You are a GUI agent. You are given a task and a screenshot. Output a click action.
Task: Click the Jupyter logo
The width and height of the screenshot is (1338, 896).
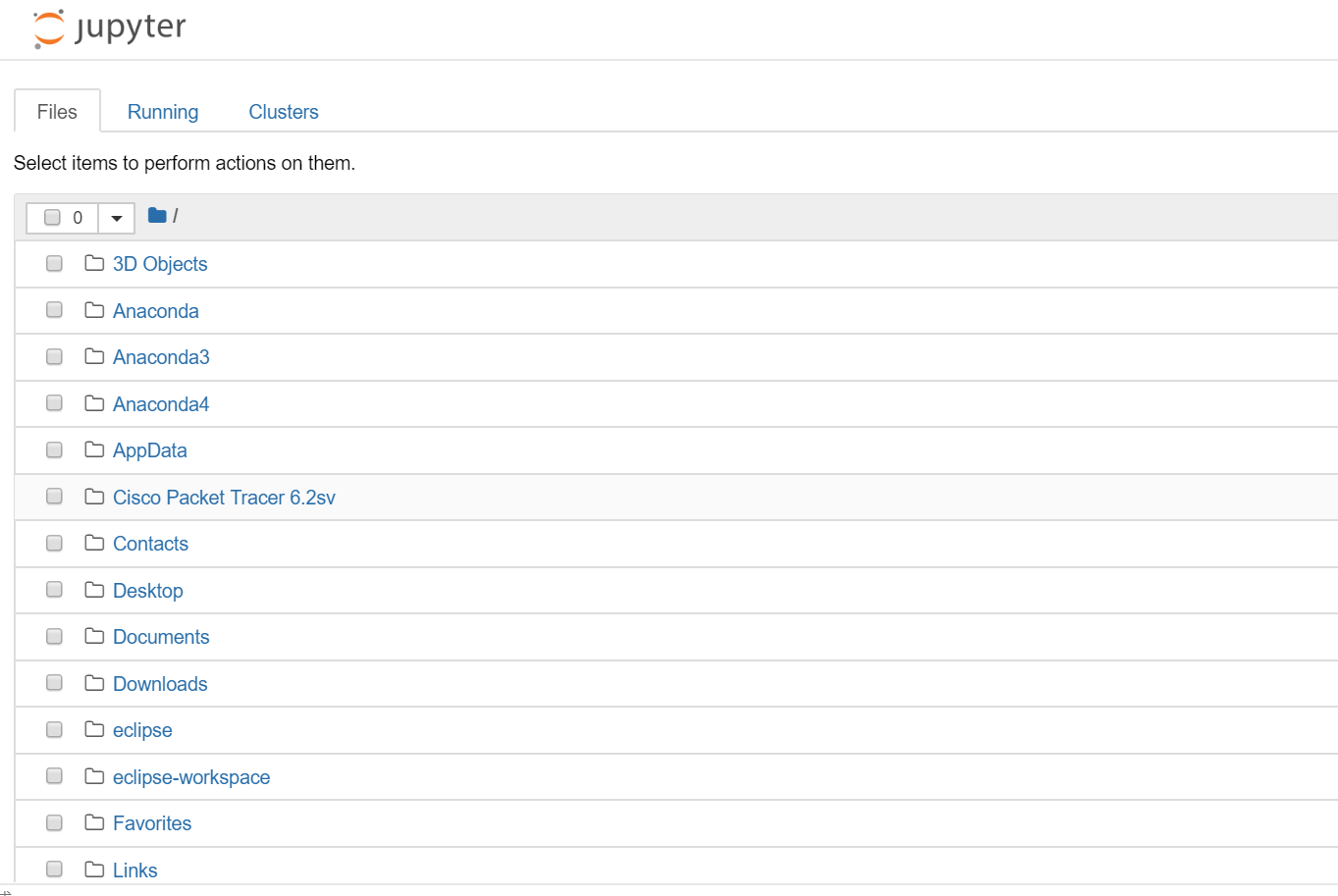click(109, 28)
